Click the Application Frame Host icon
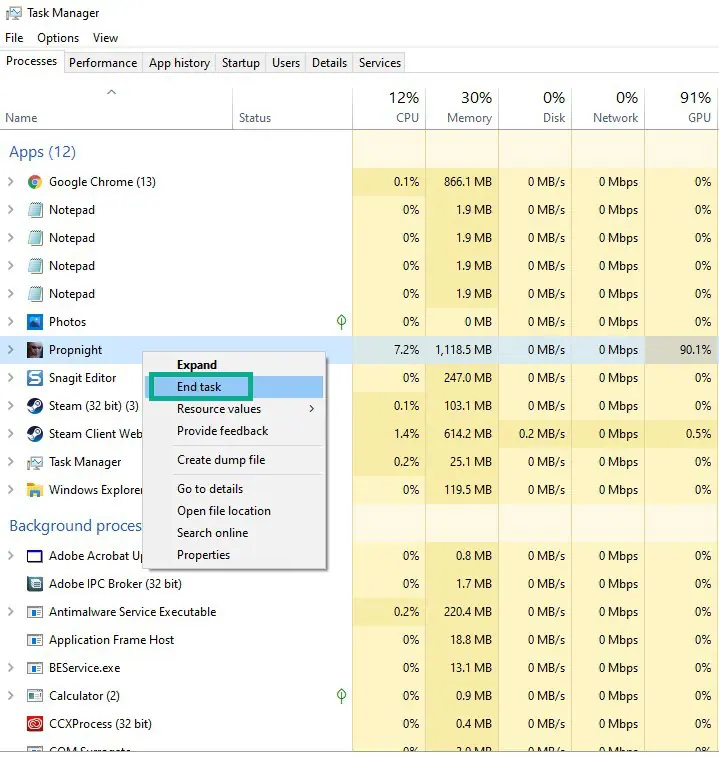The image size is (719, 757). [34, 640]
